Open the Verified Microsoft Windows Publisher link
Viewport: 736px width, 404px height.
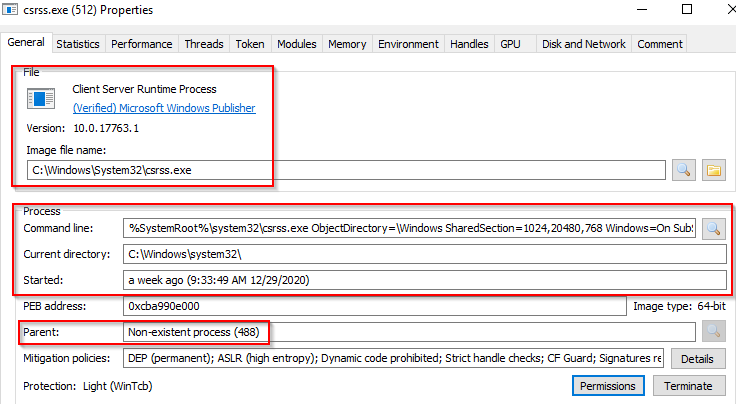[164, 108]
